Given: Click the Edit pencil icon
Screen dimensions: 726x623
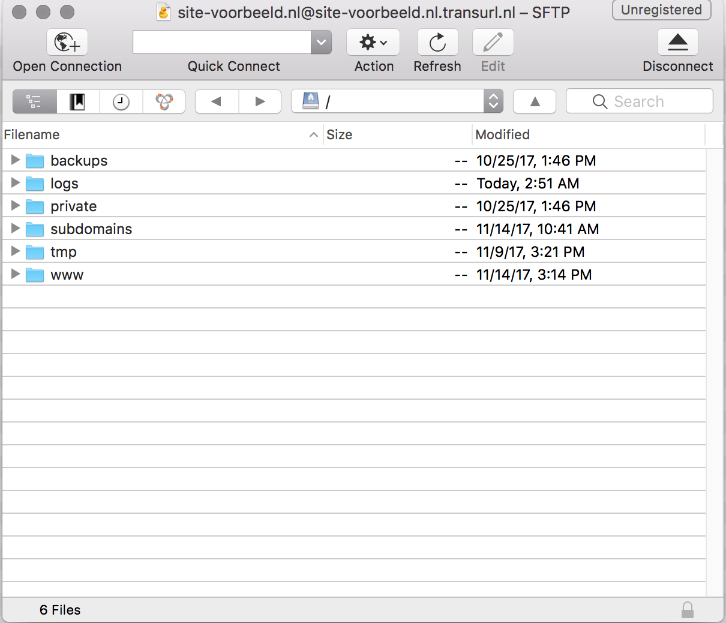Looking at the screenshot, I should click(x=493, y=43).
